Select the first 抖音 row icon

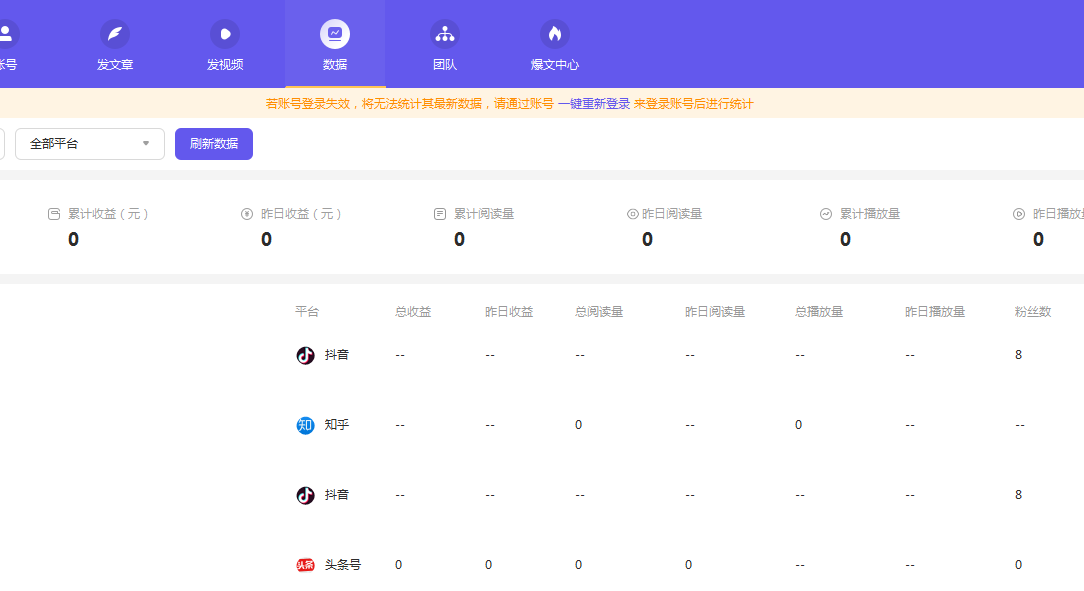[306, 355]
